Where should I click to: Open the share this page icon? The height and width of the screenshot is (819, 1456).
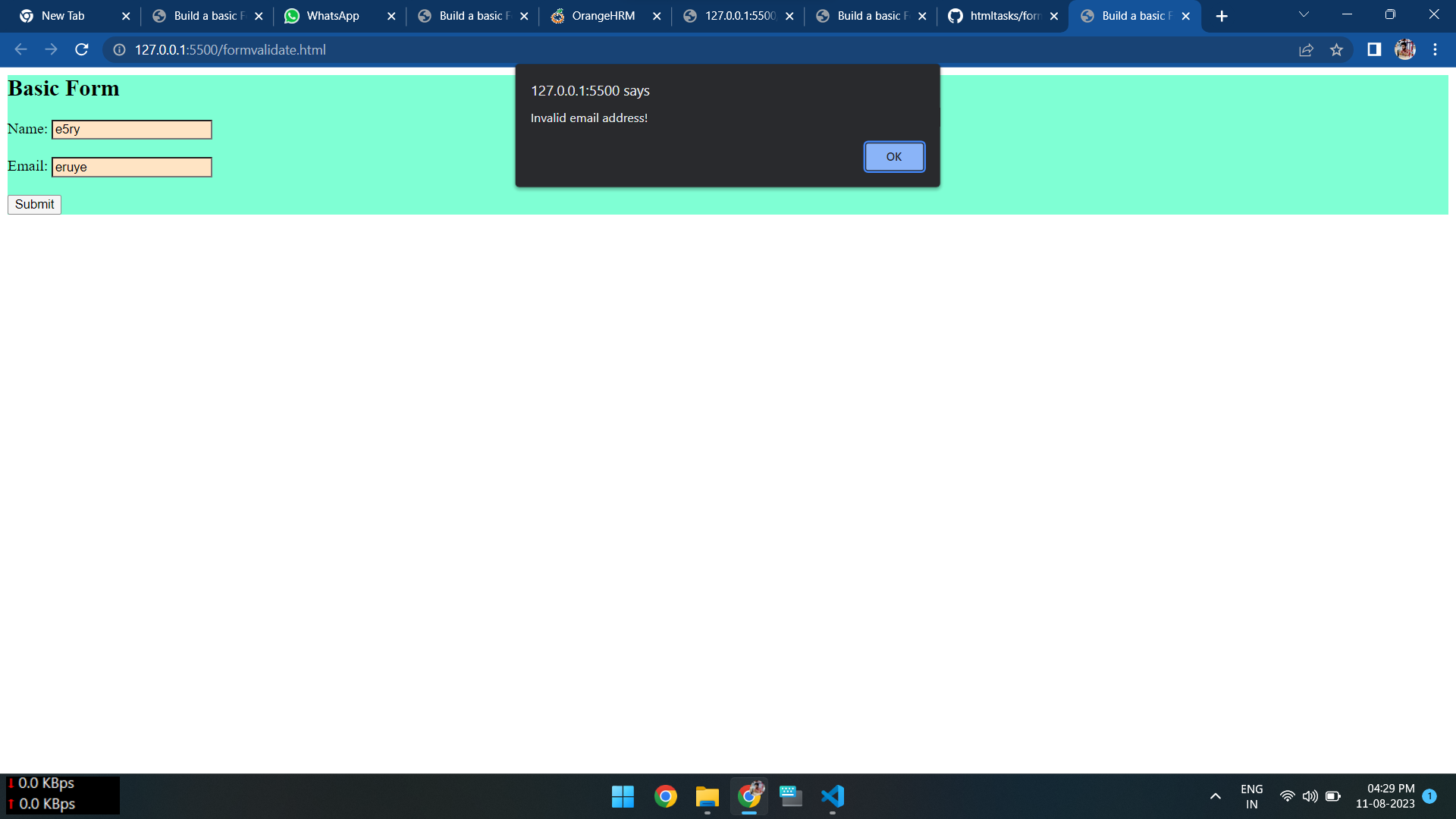pos(1306,49)
